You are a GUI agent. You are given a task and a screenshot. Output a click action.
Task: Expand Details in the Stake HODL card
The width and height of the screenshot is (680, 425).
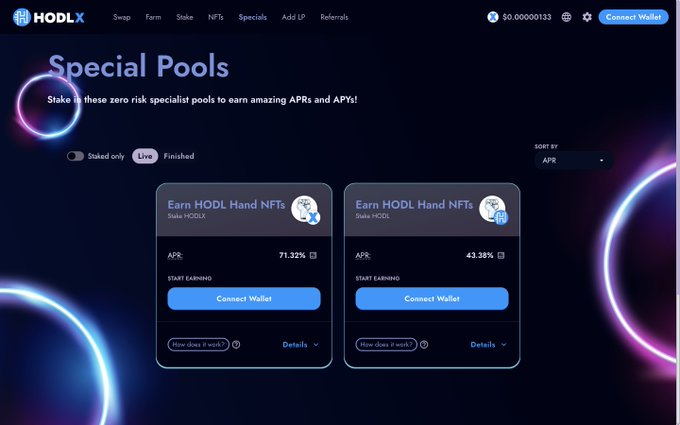[488, 345]
